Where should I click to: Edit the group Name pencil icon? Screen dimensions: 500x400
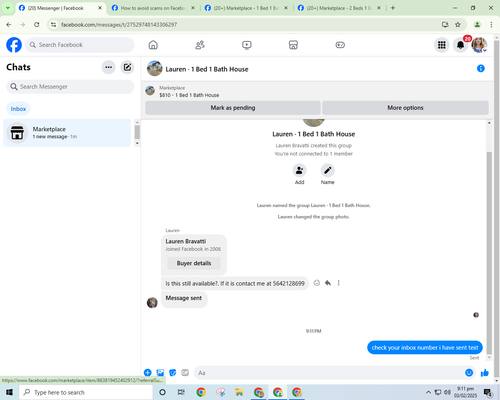[x=328, y=170]
